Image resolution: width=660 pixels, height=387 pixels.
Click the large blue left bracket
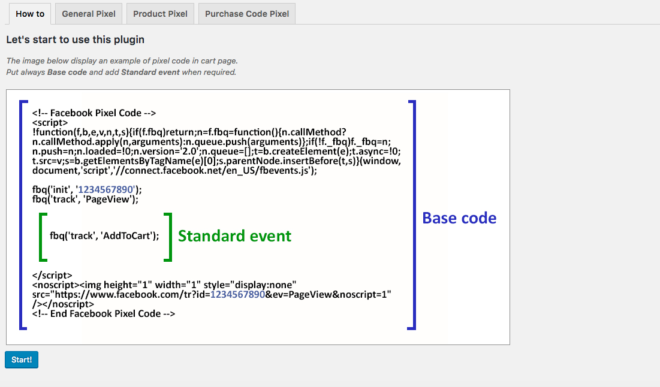pyautogui.click(x=24, y=215)
